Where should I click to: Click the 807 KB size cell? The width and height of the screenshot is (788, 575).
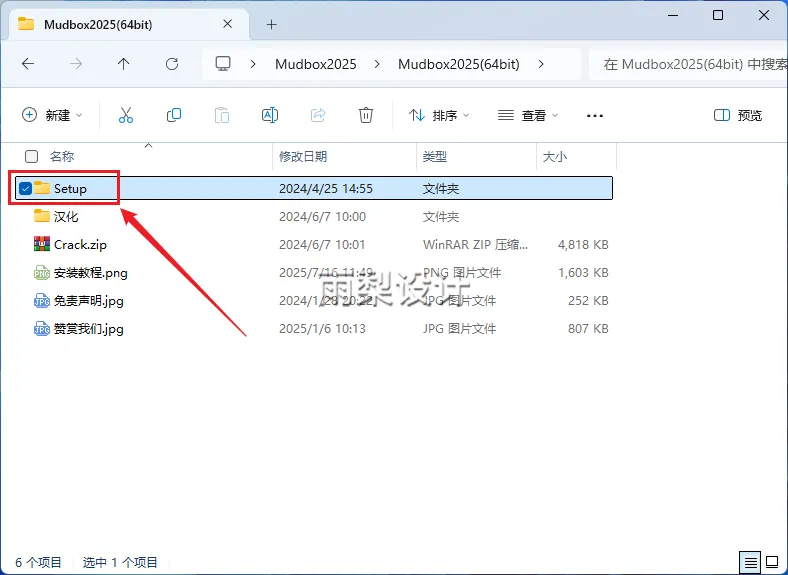[588, 329]
